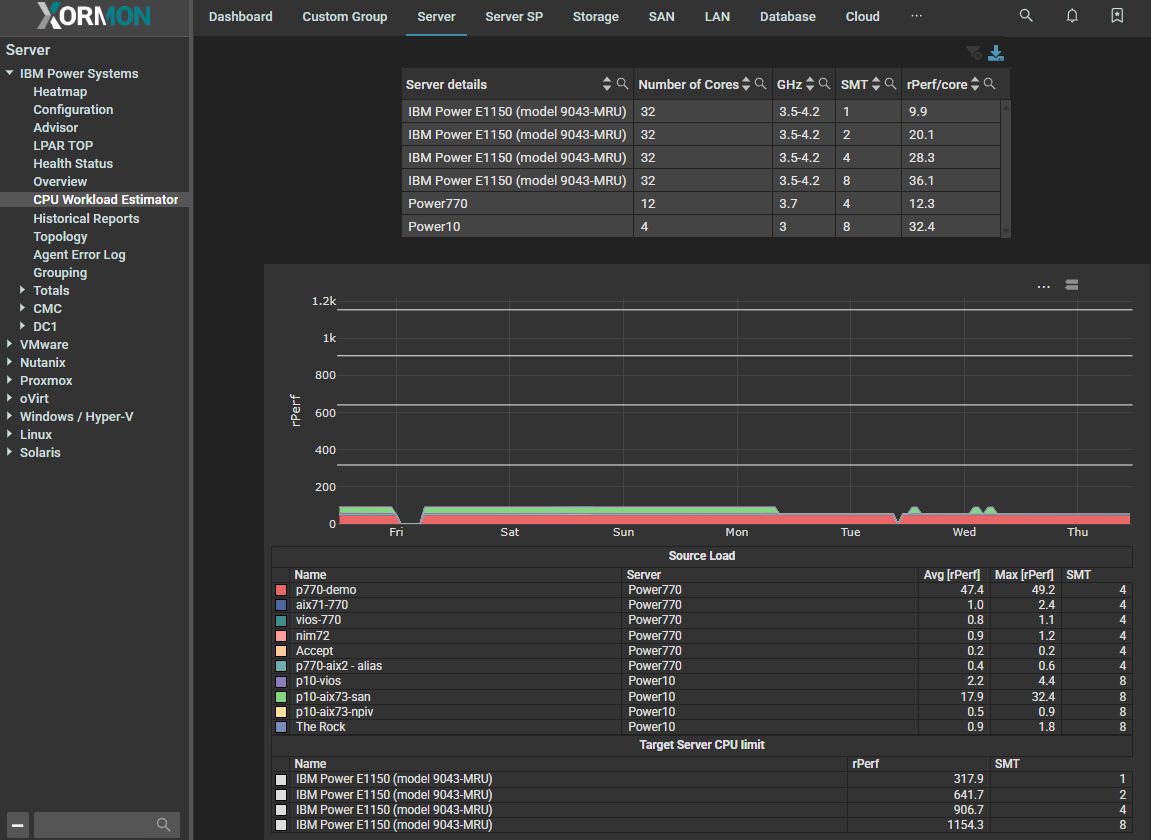Go to Historical Reports in sidebar
The width and height of the screenshot is (1151, 840).
click(86, 219)
